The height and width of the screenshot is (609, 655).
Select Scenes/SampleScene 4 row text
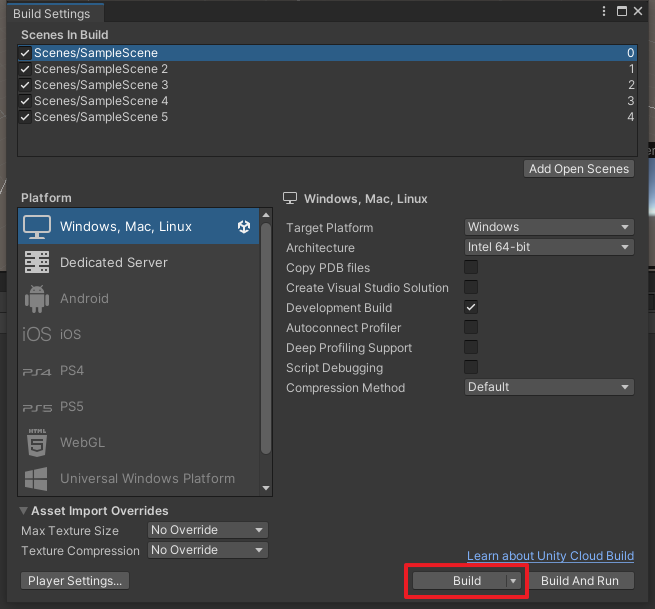coord(101,101)
